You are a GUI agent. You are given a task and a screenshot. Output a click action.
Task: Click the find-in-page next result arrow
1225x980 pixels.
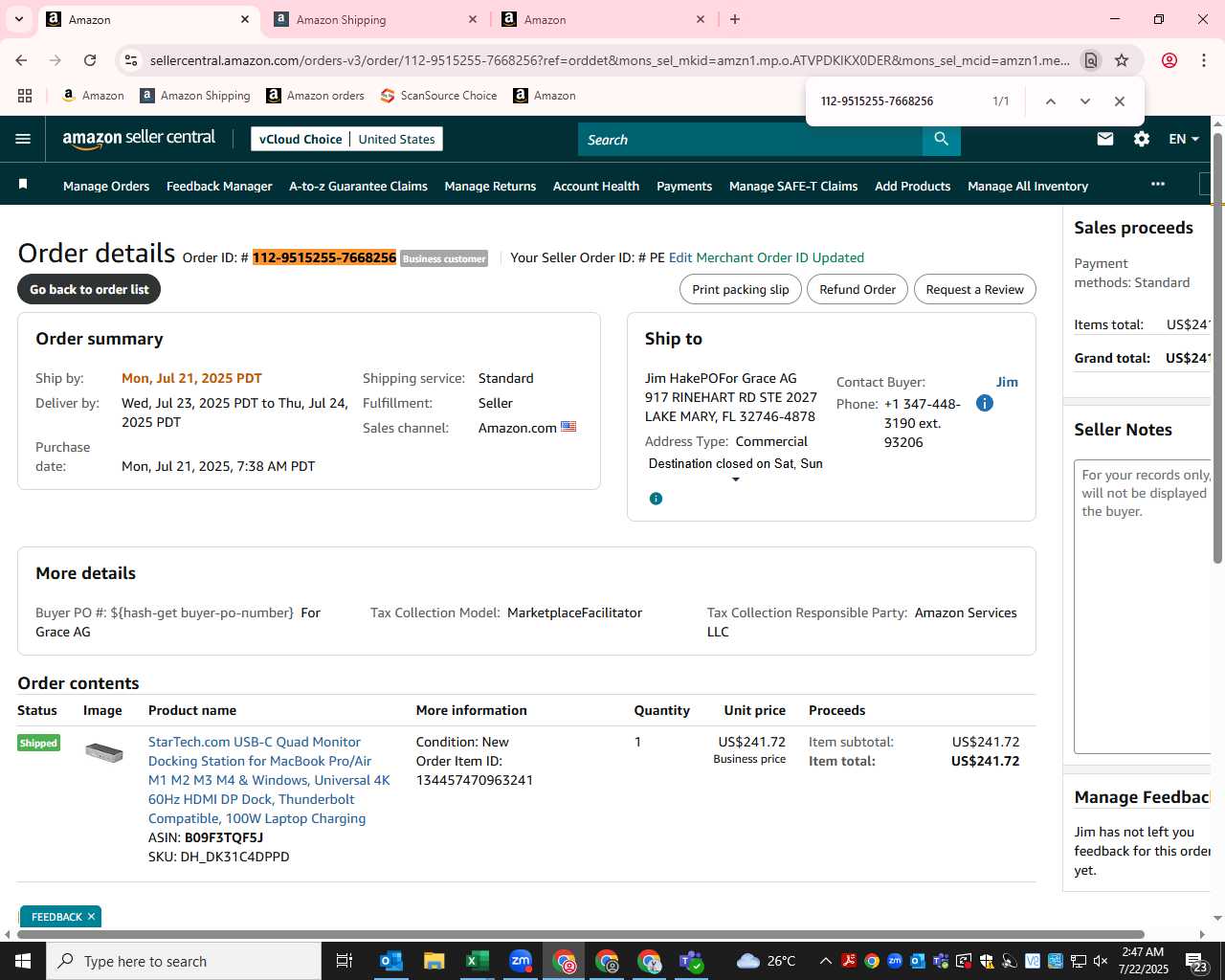pos(1085,101)
